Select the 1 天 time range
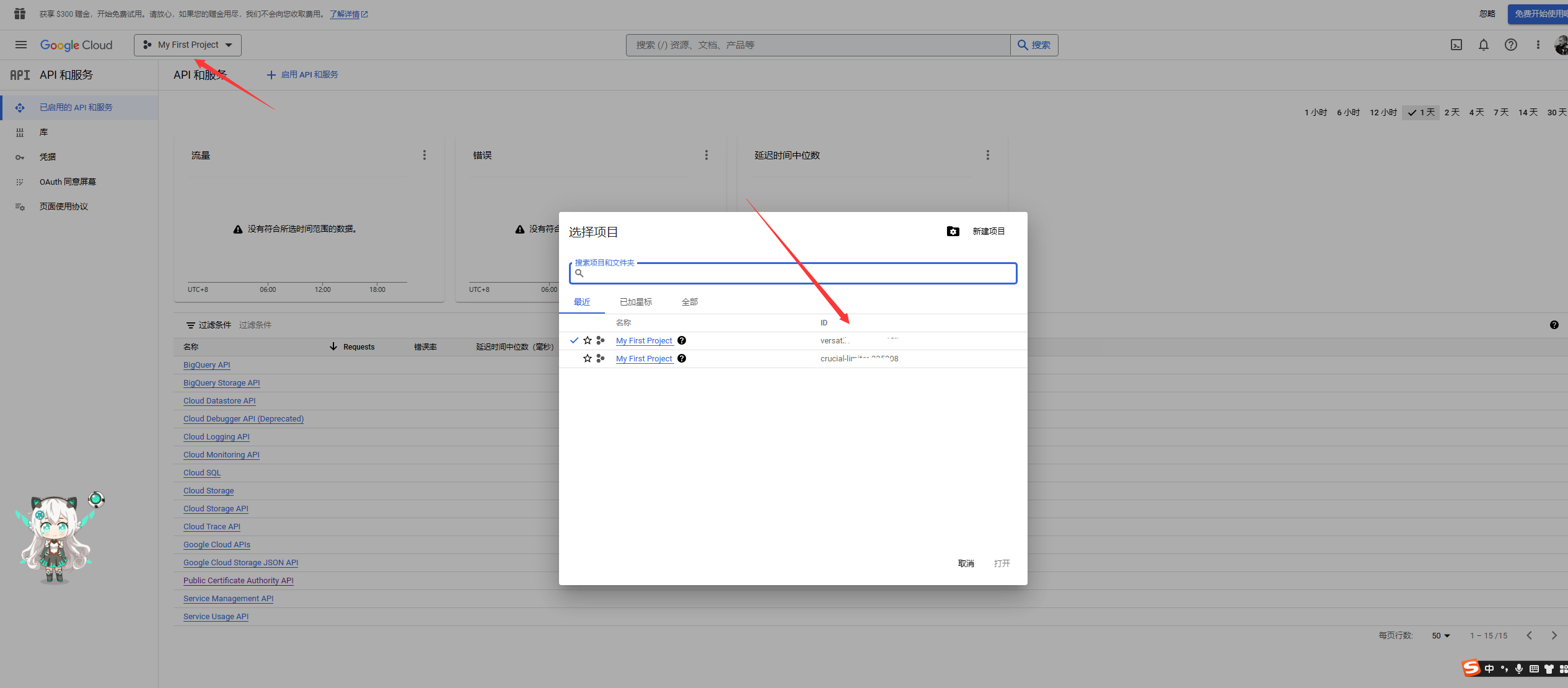Screen dimensions: 1568x688 tap(1421, 112)
